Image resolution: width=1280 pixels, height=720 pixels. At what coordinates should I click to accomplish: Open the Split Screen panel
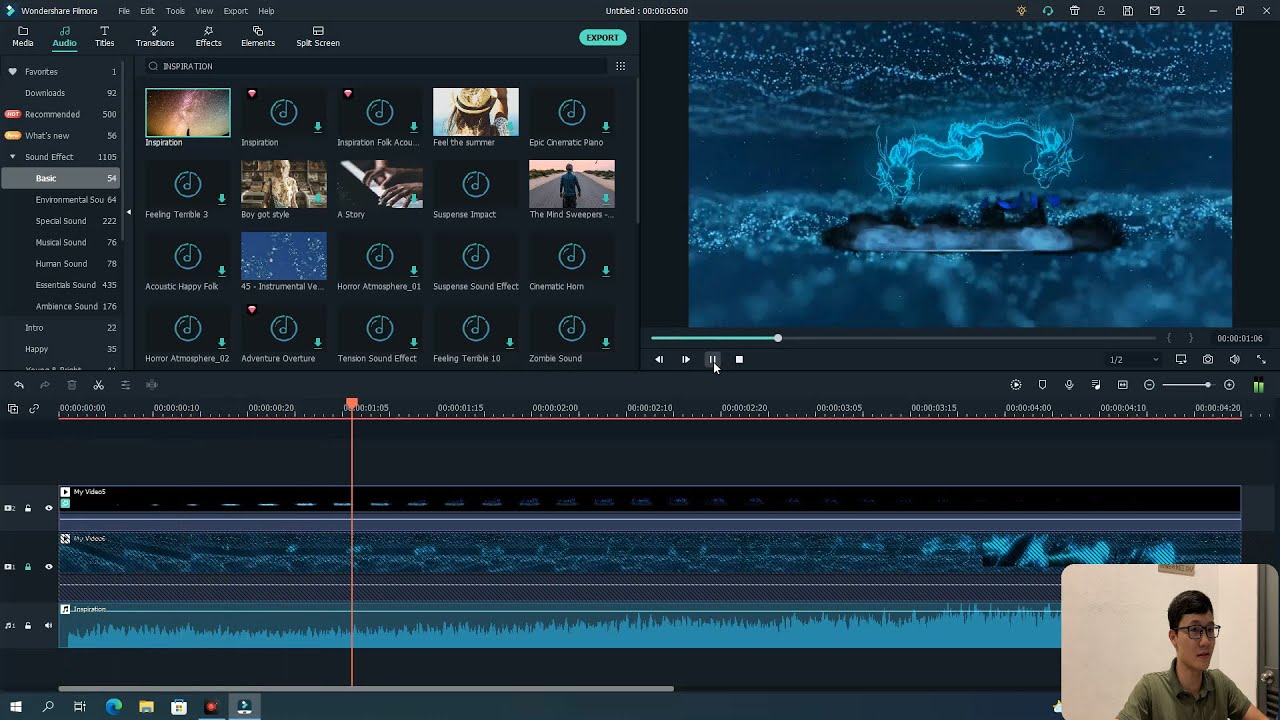(318, 37)
